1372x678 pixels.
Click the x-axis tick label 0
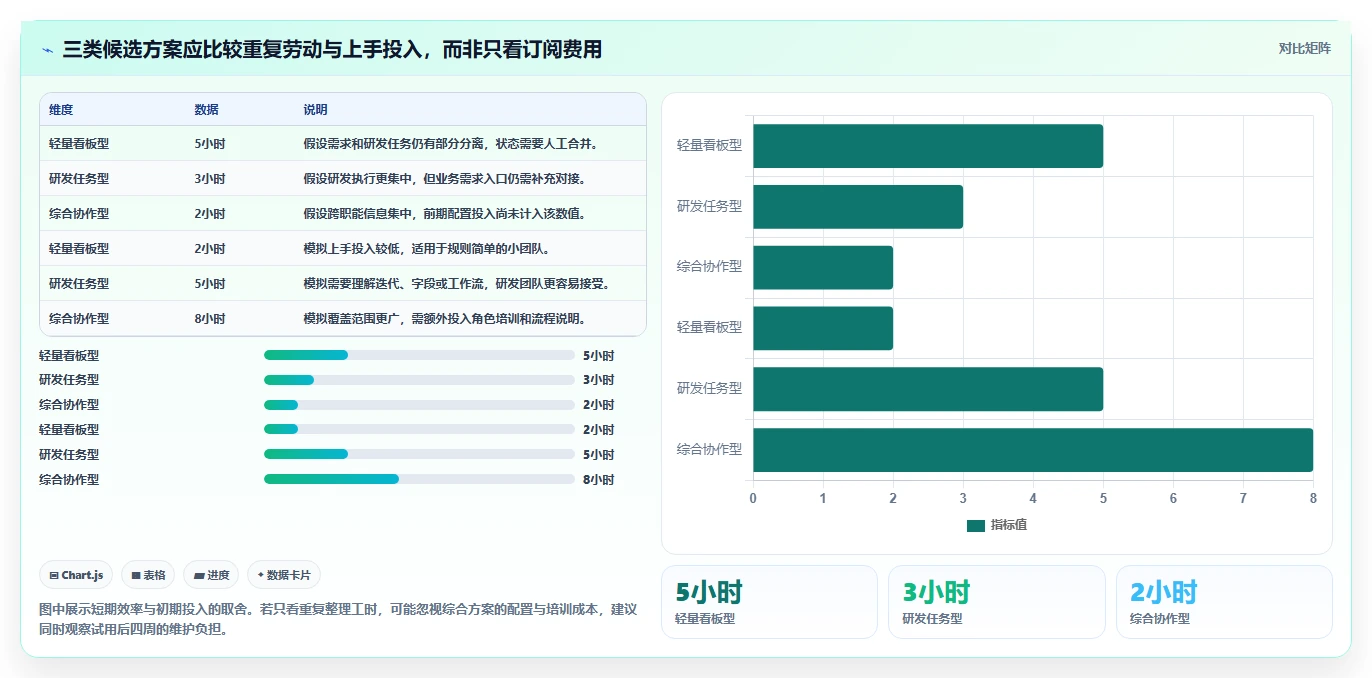(x=753, y=498)
